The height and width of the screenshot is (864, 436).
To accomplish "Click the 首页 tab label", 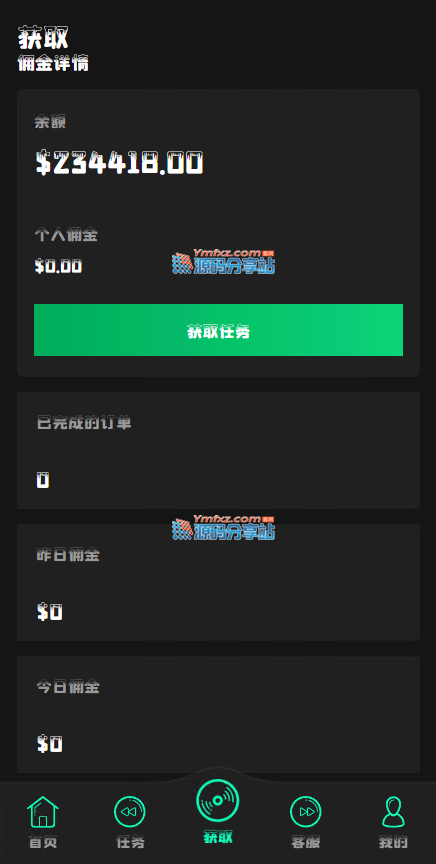I will point(43,842).
